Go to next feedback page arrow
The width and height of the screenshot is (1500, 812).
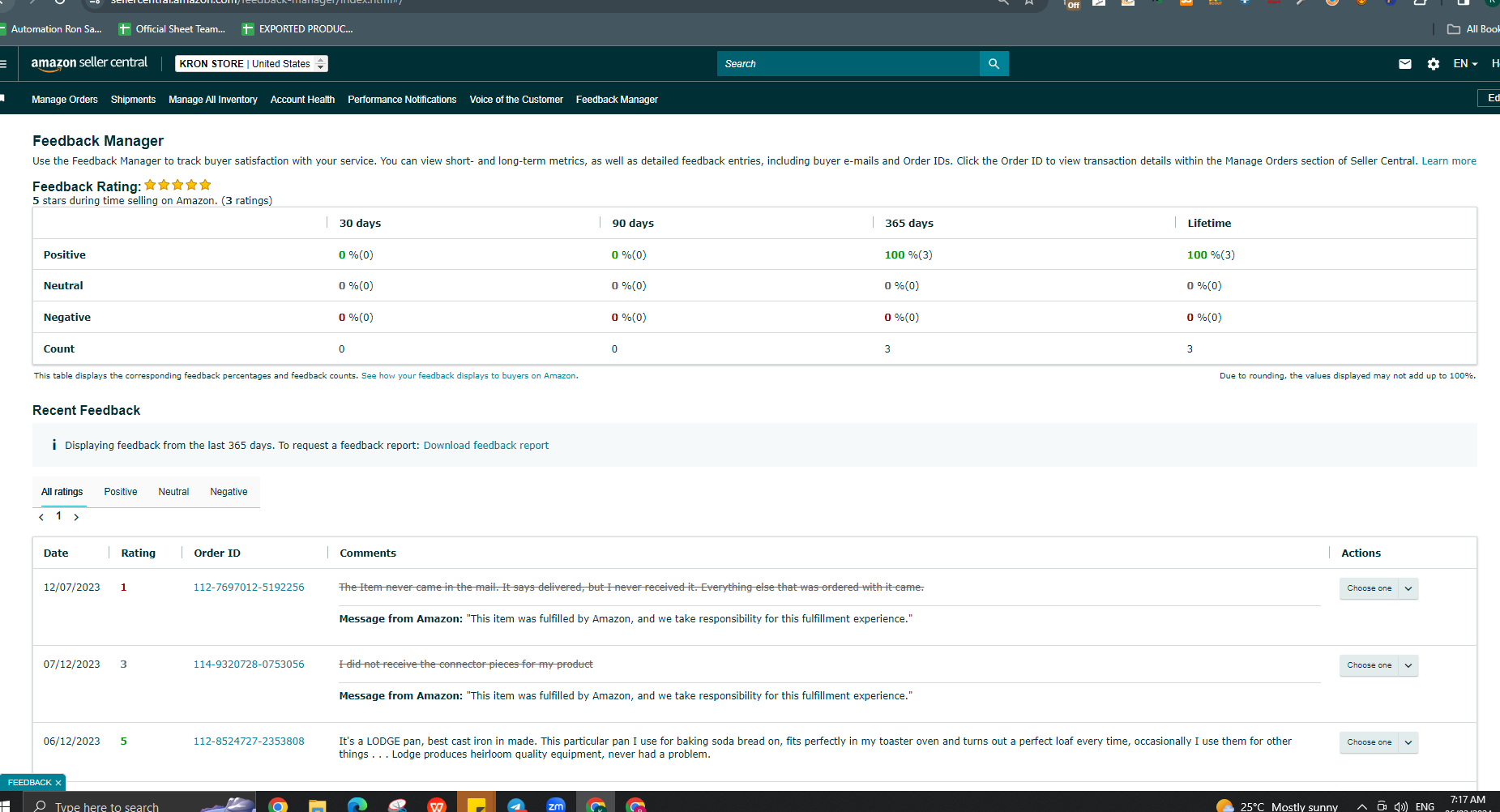pyautogui.click(x=76, y=517)
